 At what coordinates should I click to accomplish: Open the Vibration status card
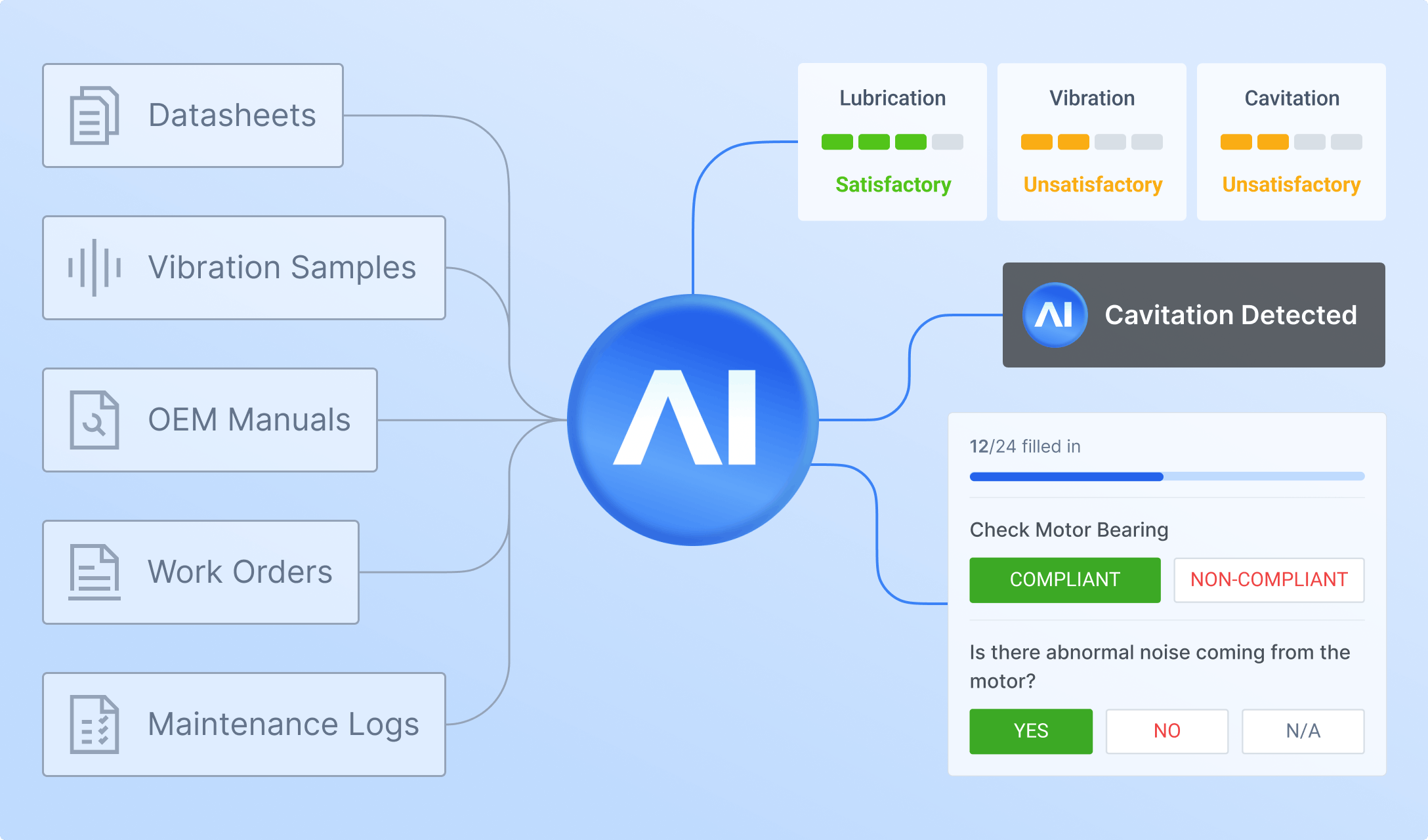1091,98
